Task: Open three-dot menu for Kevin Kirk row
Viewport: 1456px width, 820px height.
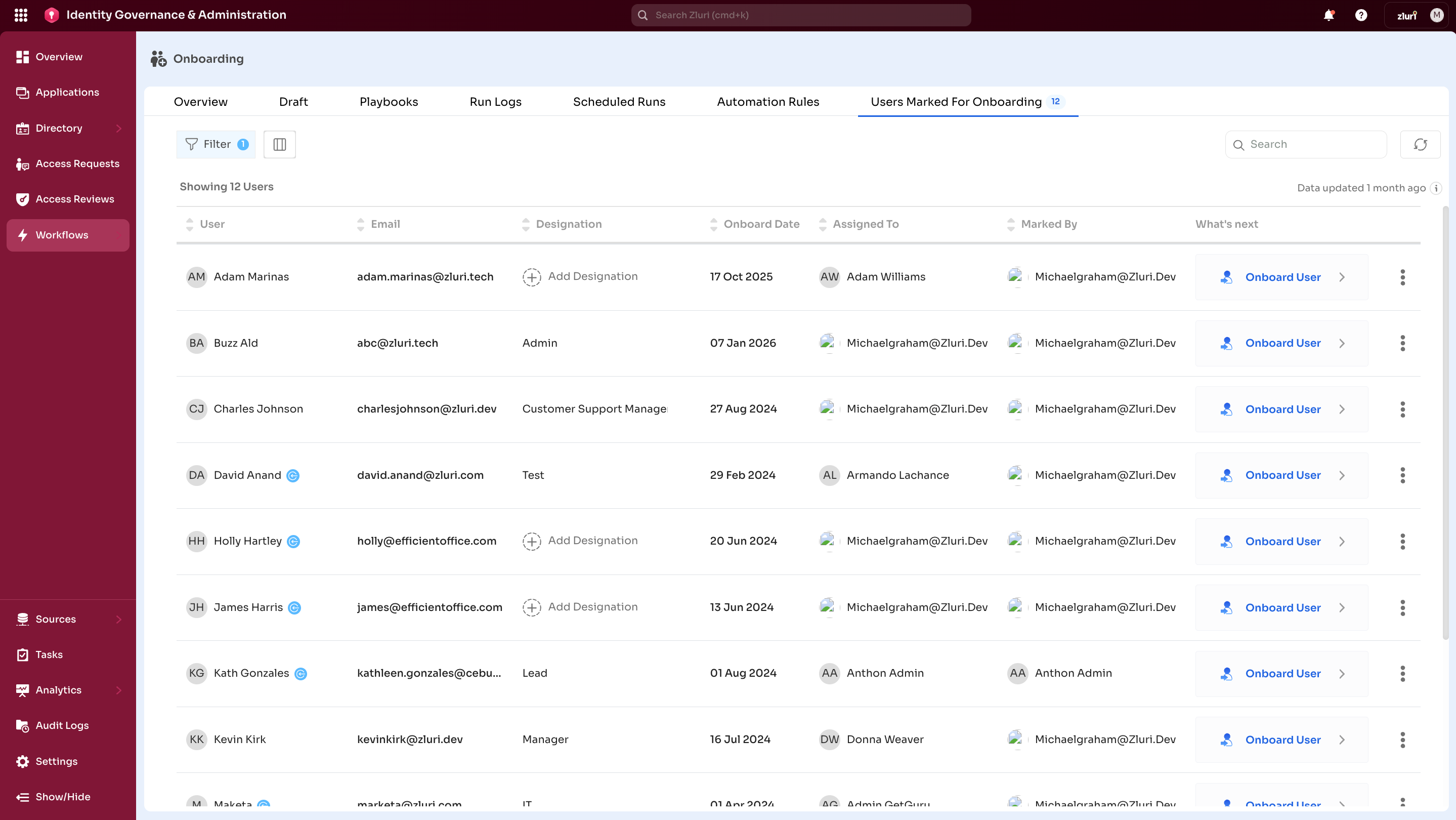Action: 1402,740
